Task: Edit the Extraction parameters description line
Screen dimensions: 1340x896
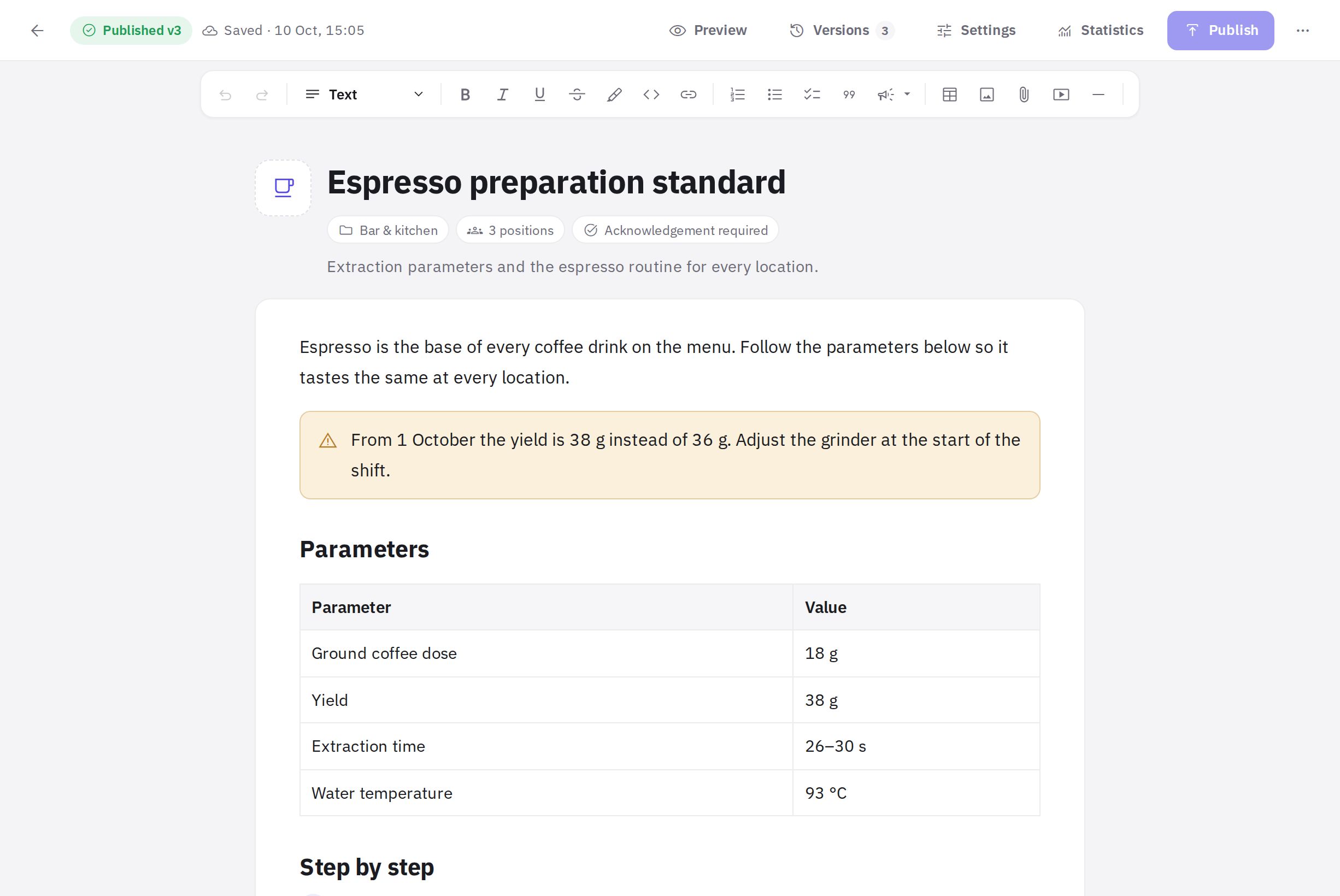Action: point(573,267)
